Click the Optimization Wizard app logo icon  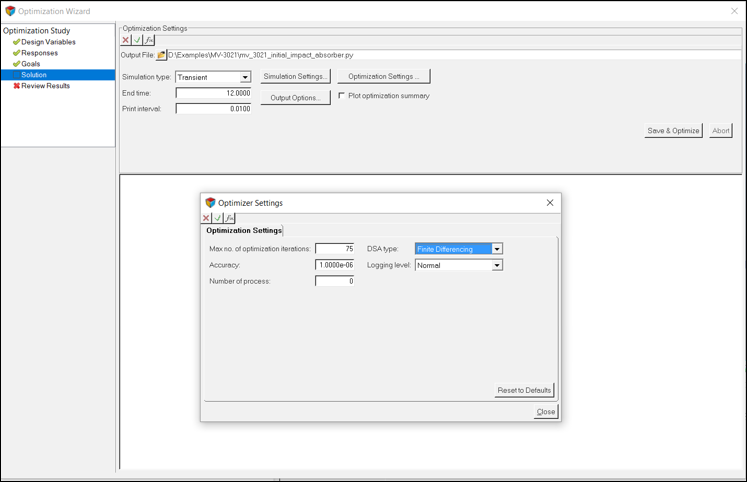[x=10, y=11]
